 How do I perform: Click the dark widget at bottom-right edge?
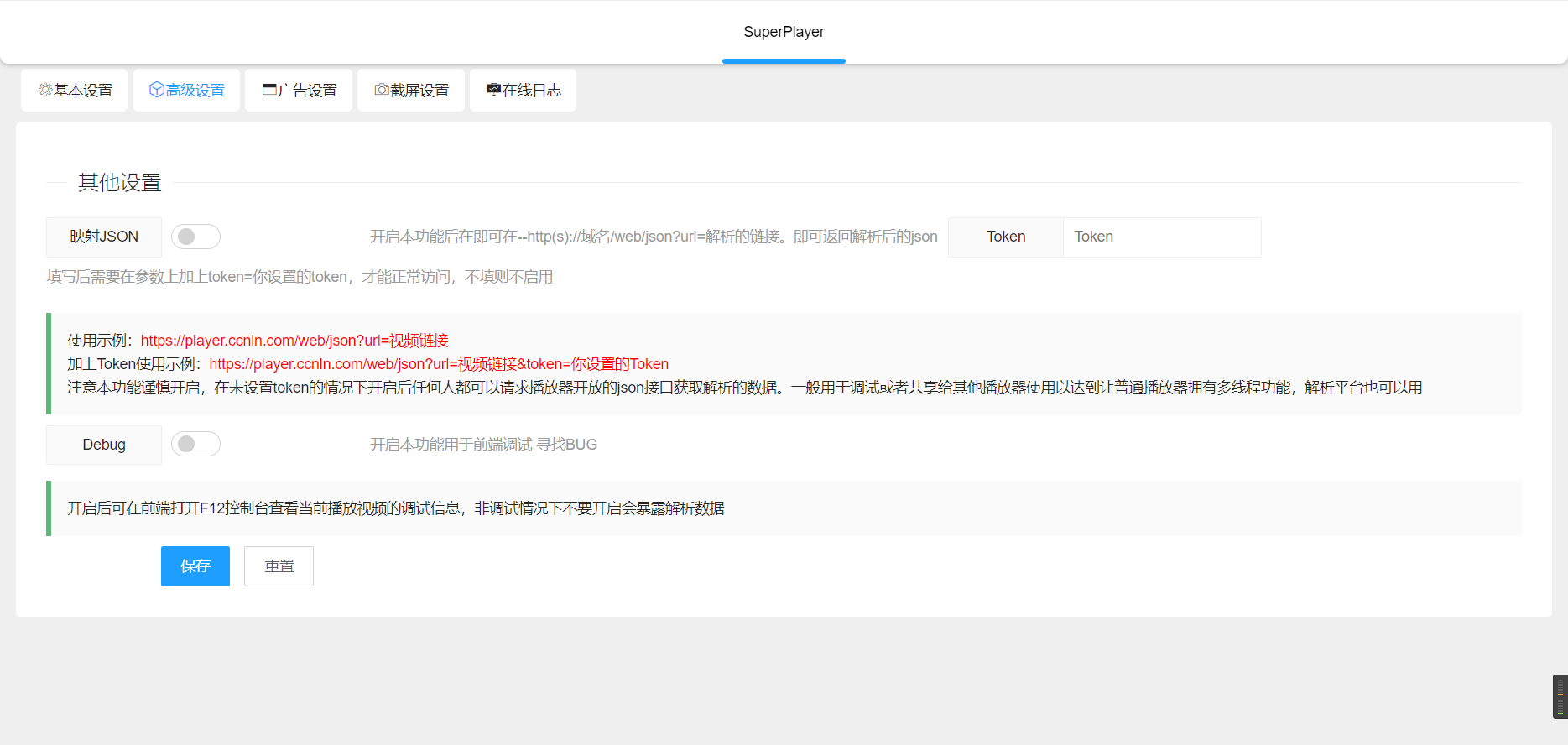tap(1560, 696)
